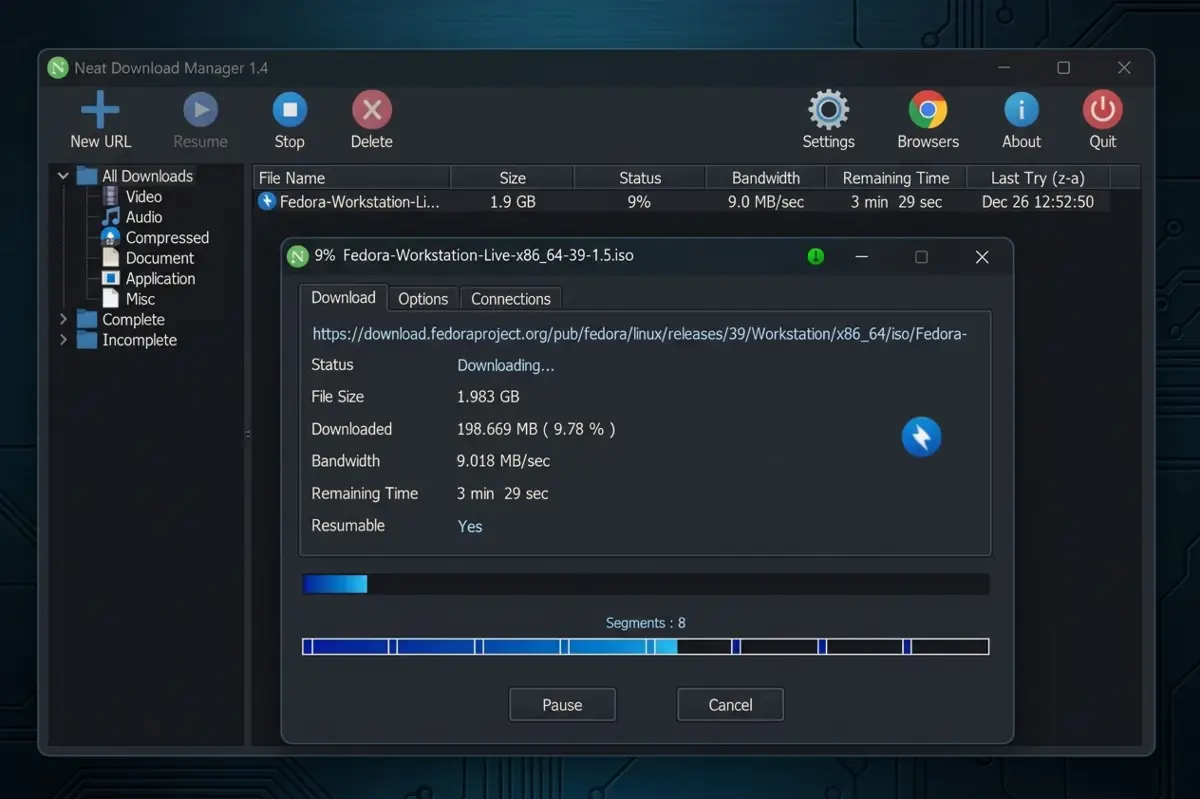Screen dimensions: 1200x799
Task: Expand the Complete tree node
Action: [63, 320]
